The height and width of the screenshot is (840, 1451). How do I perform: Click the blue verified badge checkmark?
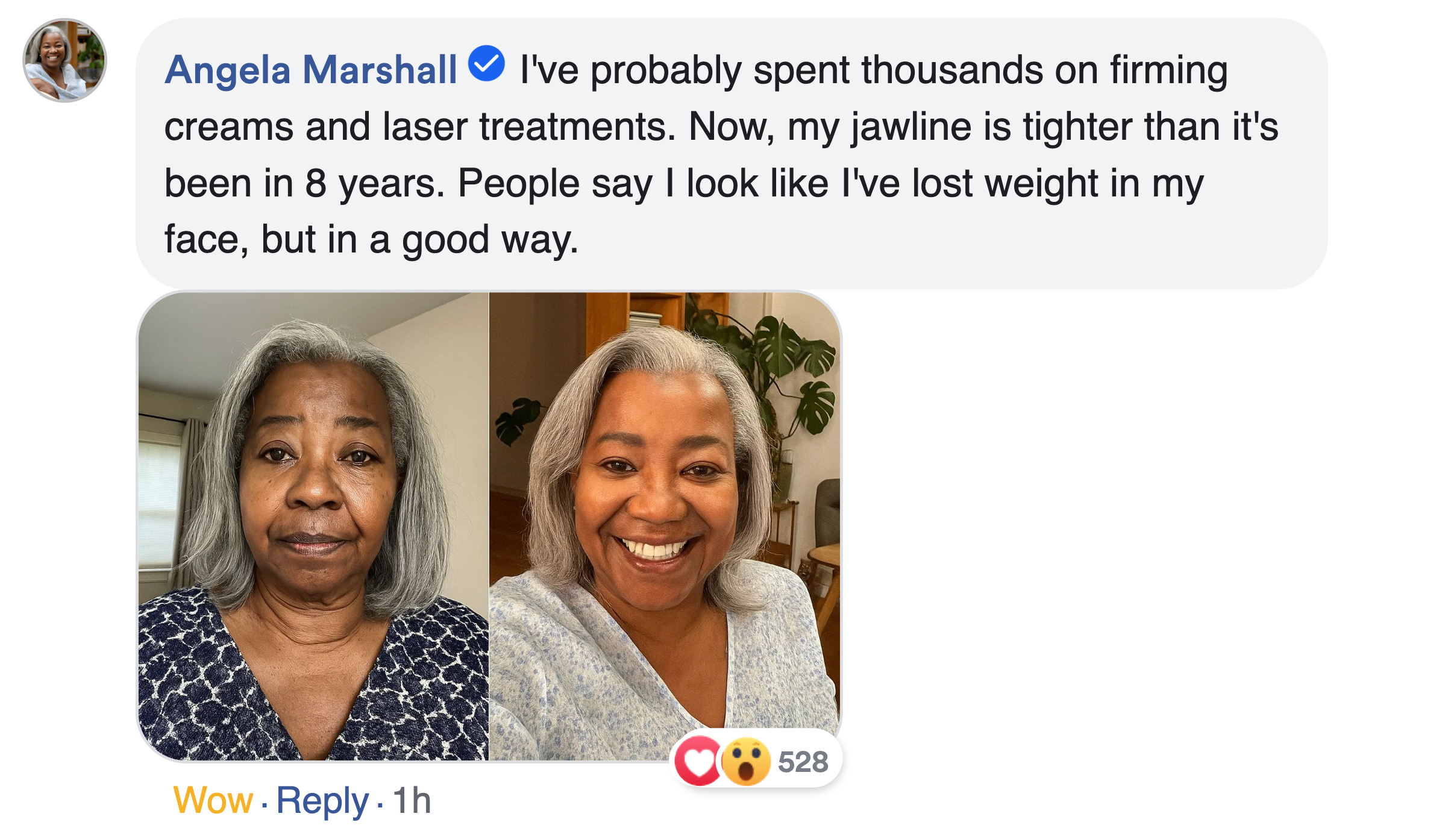click(486, 63)
